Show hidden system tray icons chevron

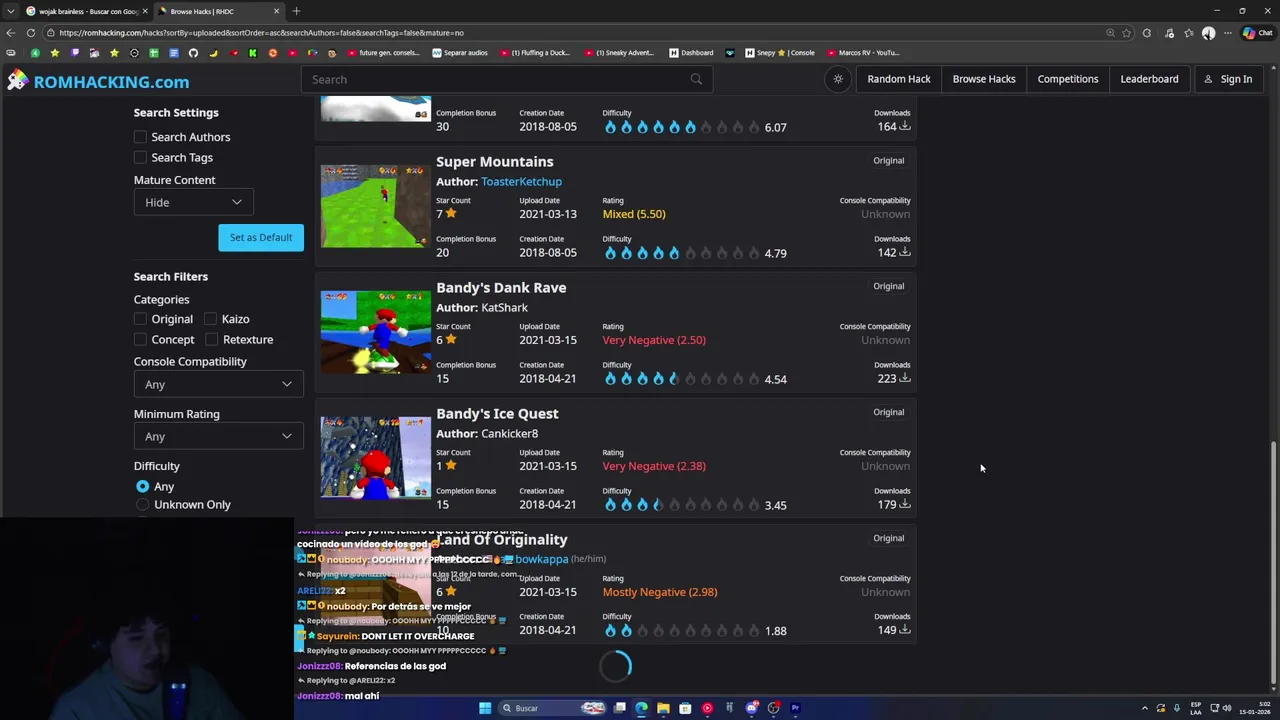(x=1145, y=708)
